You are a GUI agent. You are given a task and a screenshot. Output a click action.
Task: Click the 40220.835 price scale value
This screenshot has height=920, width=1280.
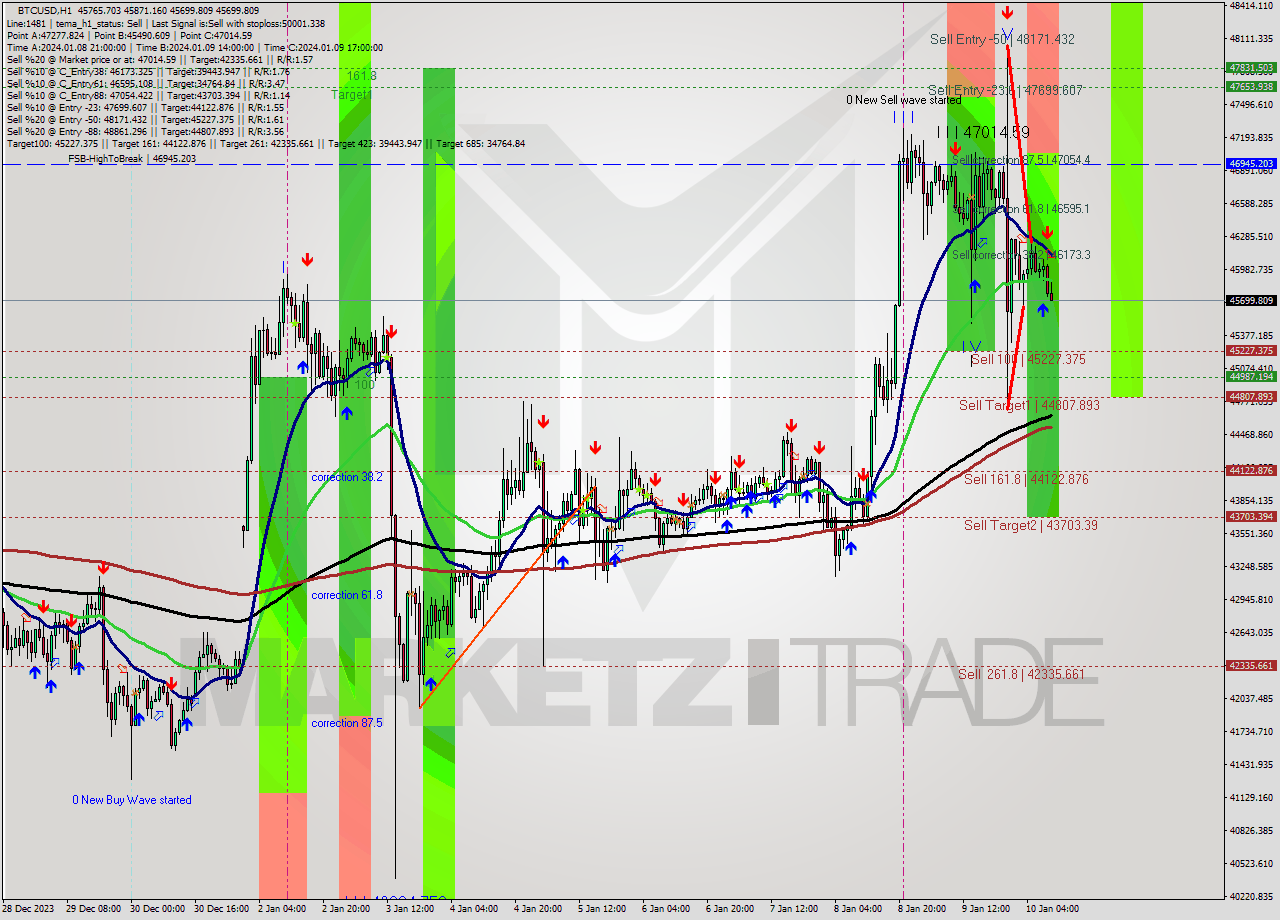coord(1251,896)
